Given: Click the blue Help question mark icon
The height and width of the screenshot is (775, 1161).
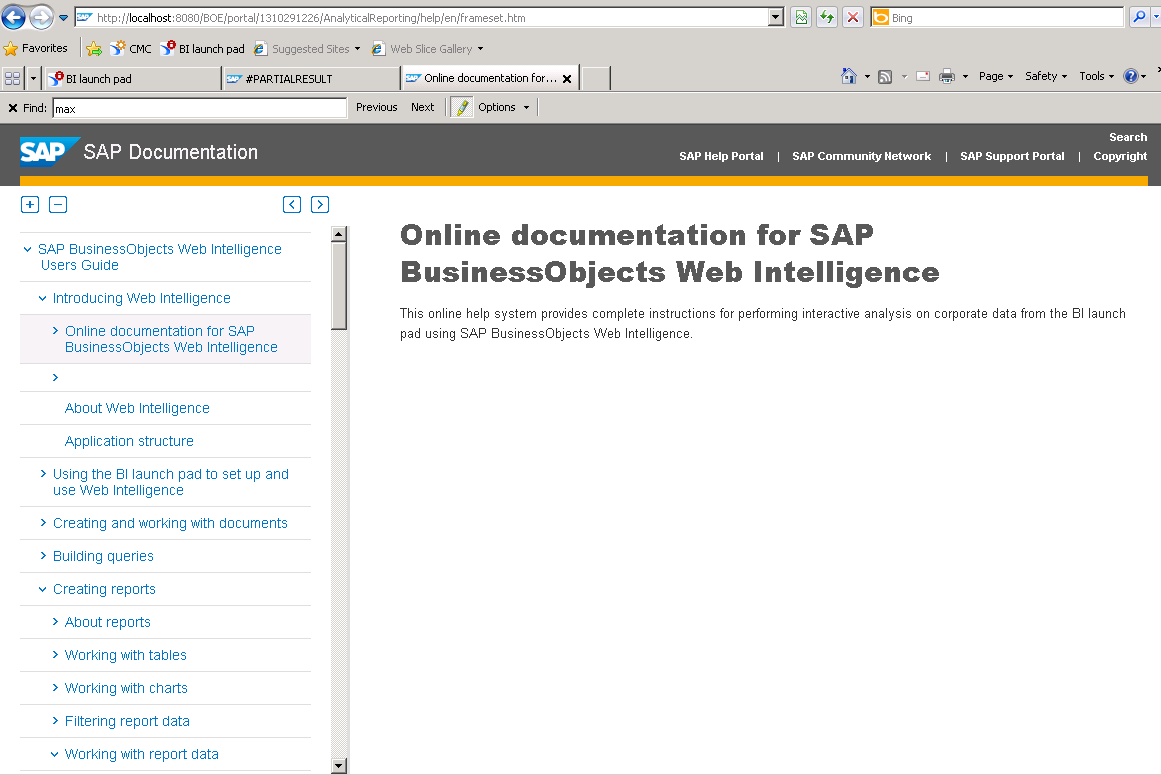Looking at the screenshot, I should (x=1131, y=76).
